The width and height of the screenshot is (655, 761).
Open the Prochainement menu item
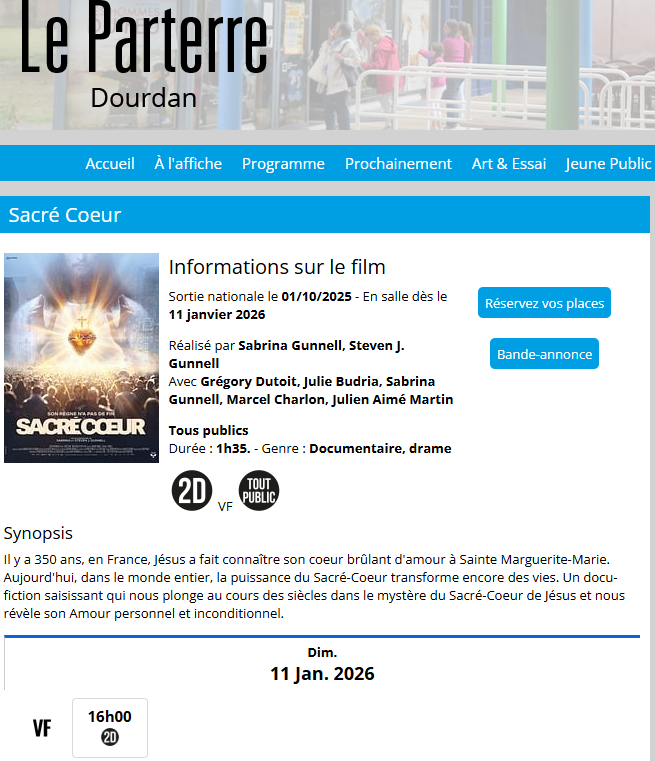(x=398, y=163)
